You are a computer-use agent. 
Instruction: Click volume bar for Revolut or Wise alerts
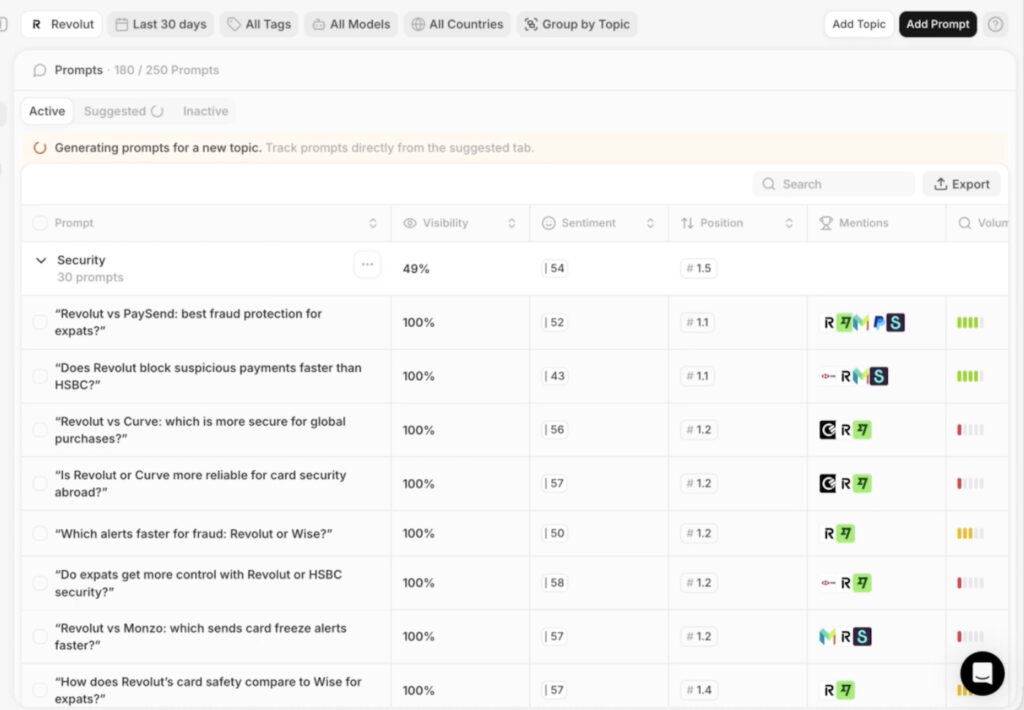pos(970,534)
